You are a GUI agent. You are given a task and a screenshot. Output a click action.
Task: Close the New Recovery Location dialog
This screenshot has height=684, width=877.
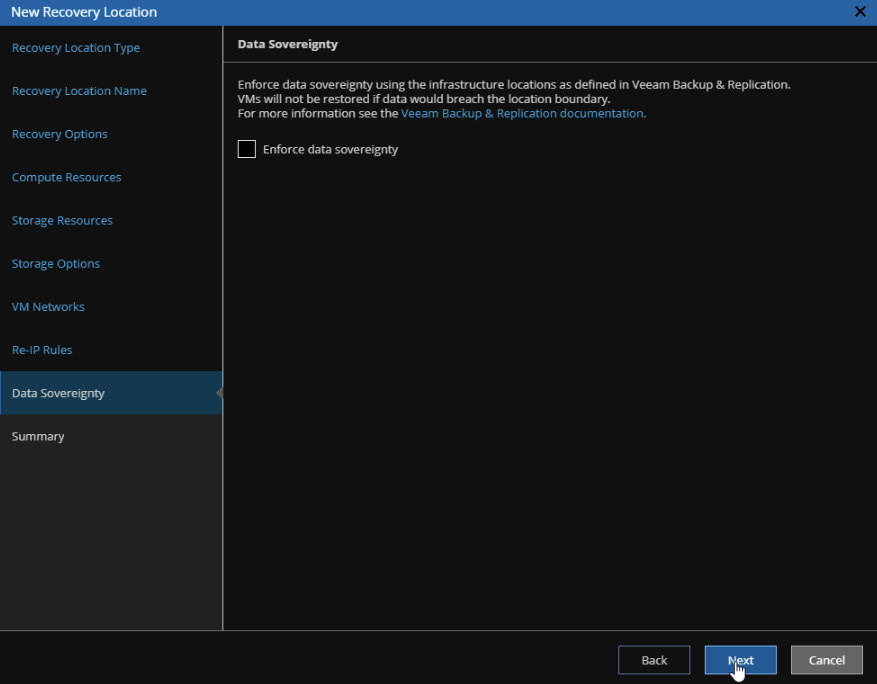point(860,12)
